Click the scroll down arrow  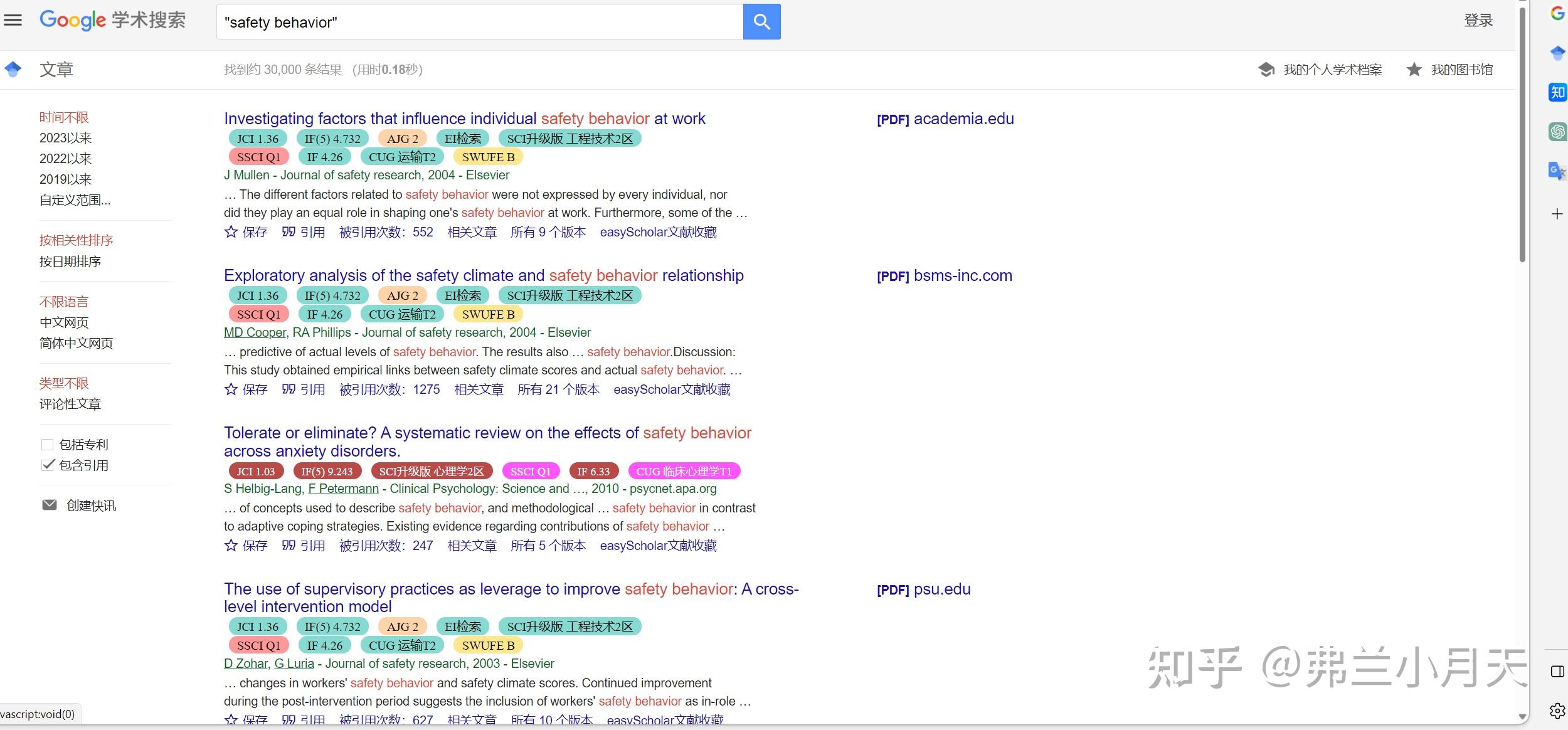(x=1522, y=717)
